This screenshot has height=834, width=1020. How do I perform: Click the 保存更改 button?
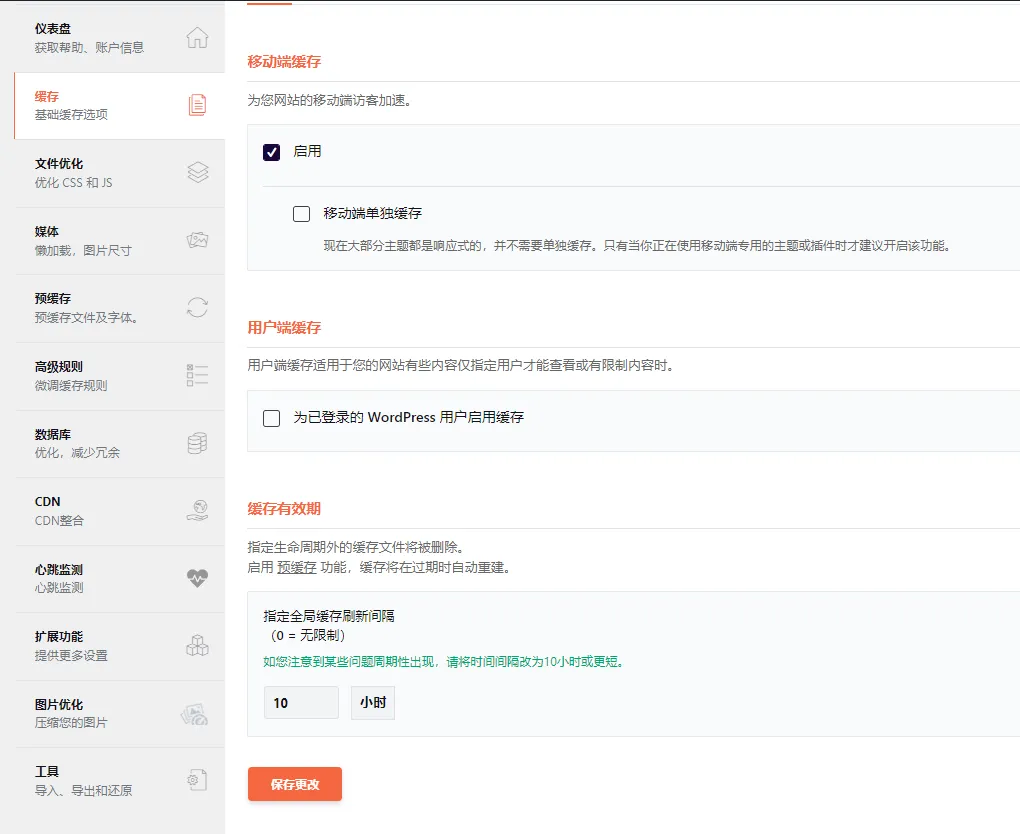(x=294, y=784)
